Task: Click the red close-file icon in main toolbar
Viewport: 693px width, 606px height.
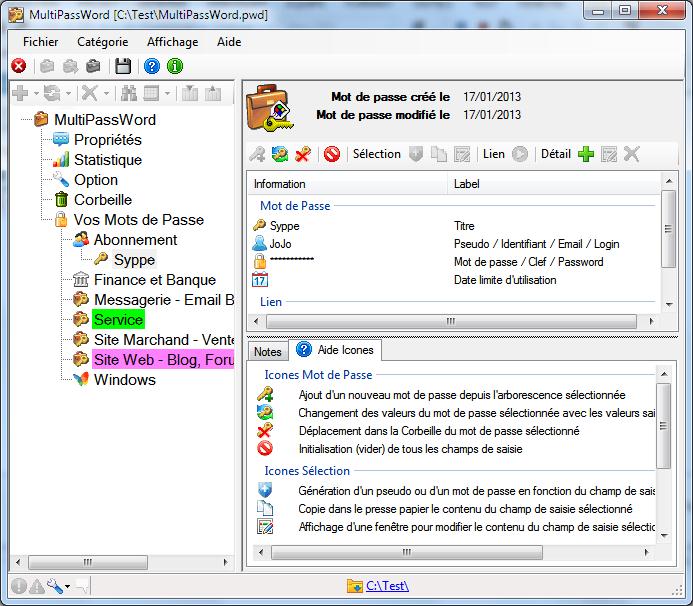Action: click(x=19, y=66)
